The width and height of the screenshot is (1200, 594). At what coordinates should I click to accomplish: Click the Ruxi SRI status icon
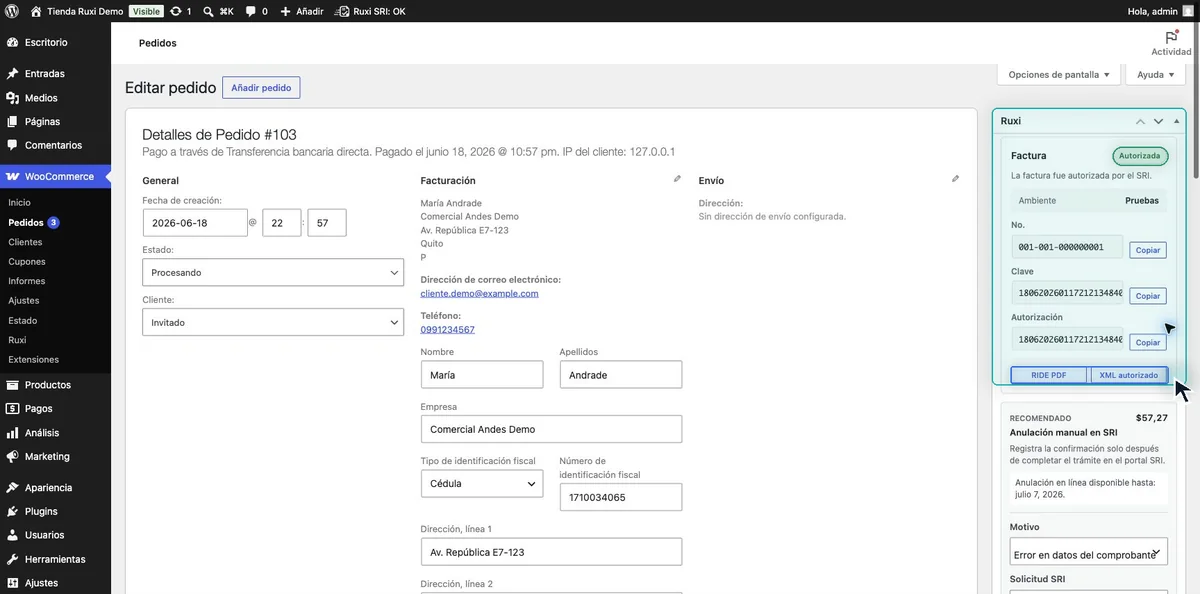[x=343, y=11]
